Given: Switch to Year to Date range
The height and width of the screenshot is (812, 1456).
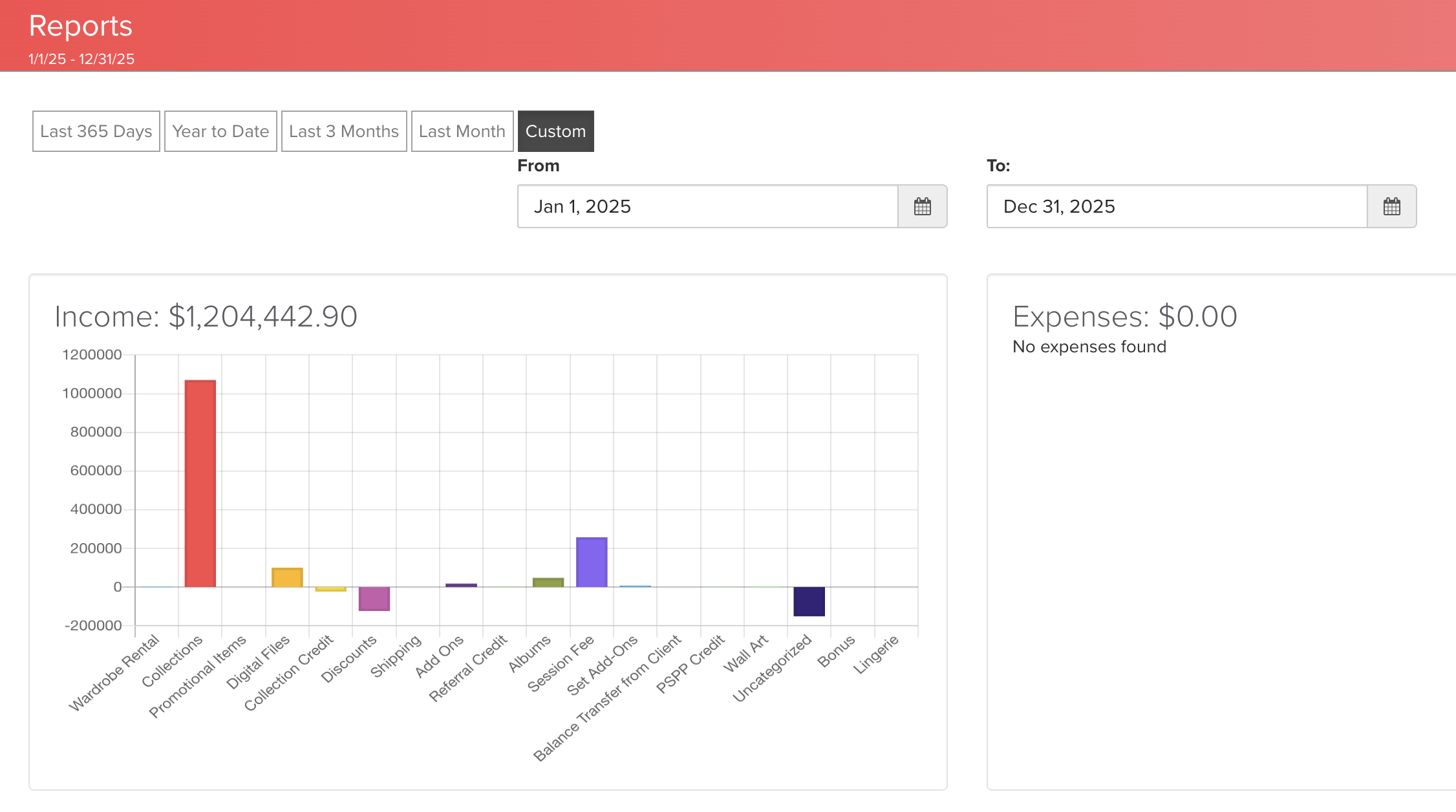Looking at the screenshot, I should (220, 131).
